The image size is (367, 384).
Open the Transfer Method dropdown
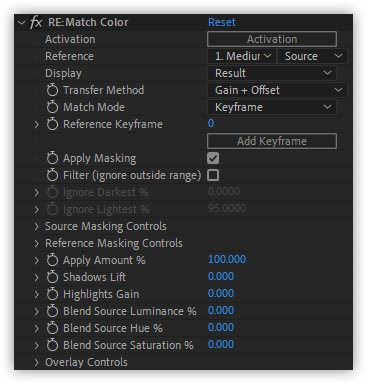tap(277, 90)
